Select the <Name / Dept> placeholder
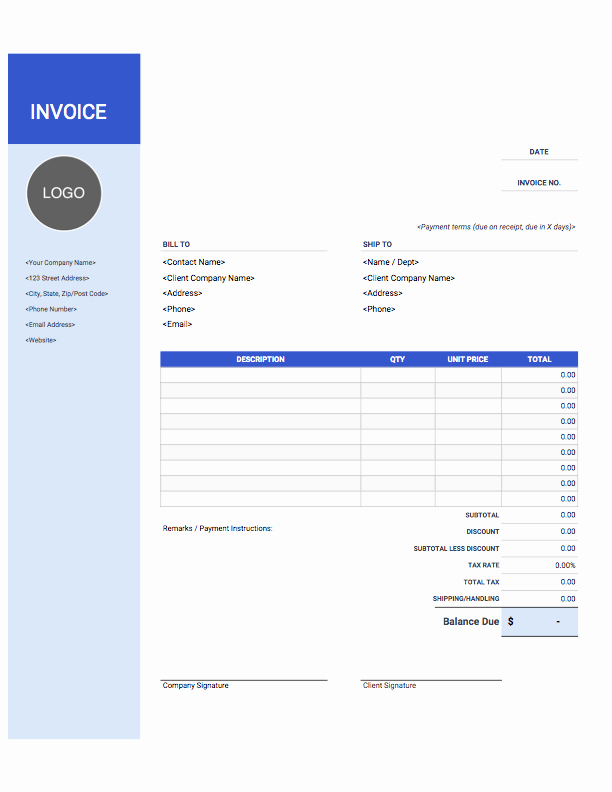This screenshot has width=612, height=792. click(x=391, y=262)
